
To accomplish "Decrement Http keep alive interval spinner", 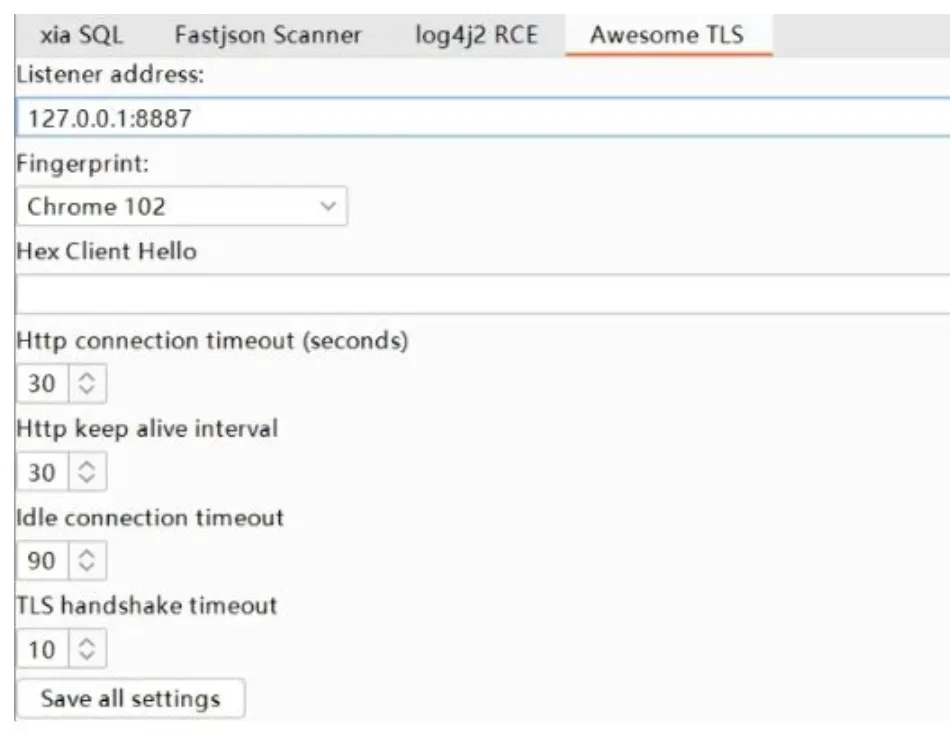I will point(87,478).
